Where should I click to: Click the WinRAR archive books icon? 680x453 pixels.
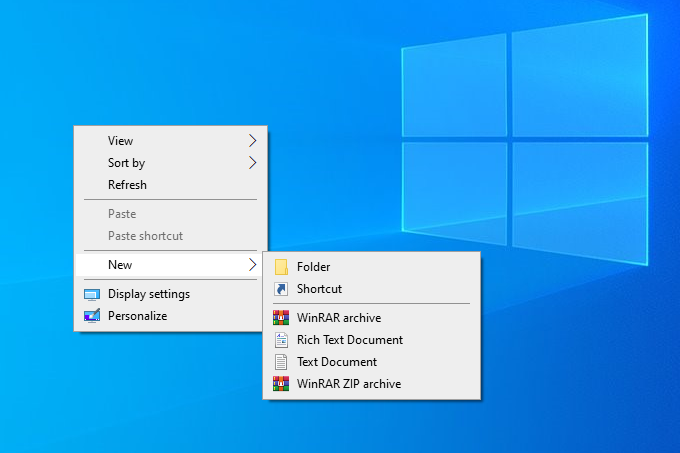[281, 318]
